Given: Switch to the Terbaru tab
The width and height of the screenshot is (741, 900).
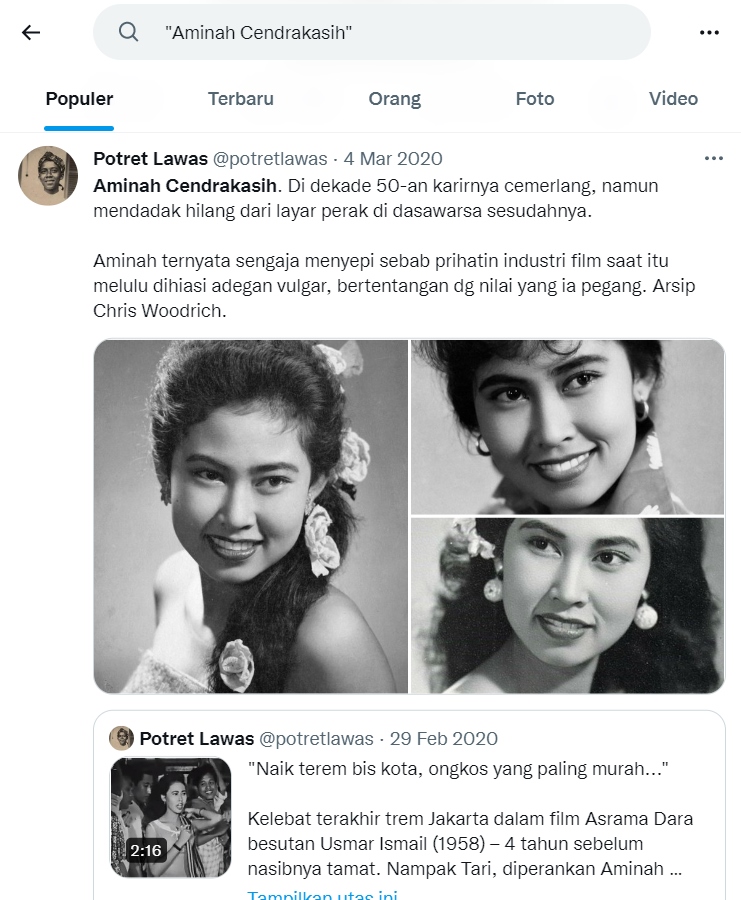Looking at the screenshot, I should coord(240,99).
